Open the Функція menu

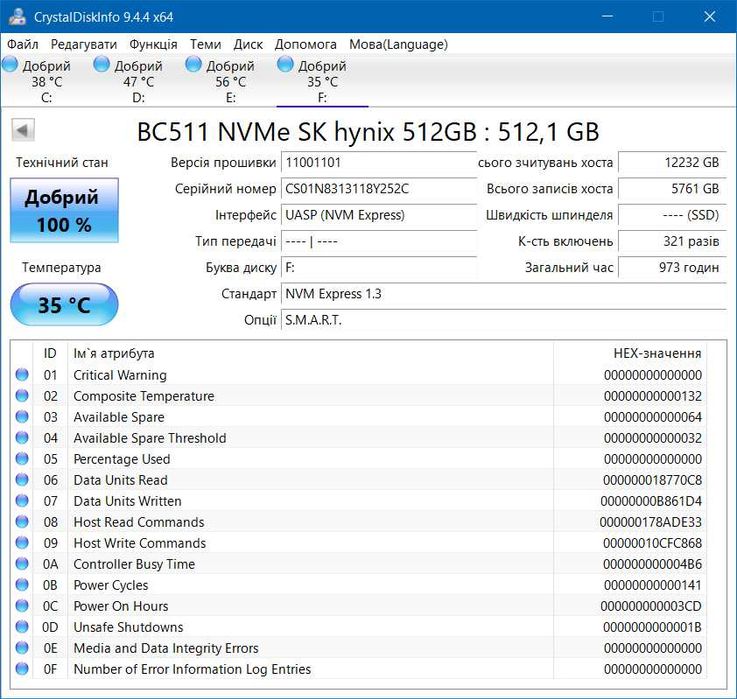(x=153, y=44)
